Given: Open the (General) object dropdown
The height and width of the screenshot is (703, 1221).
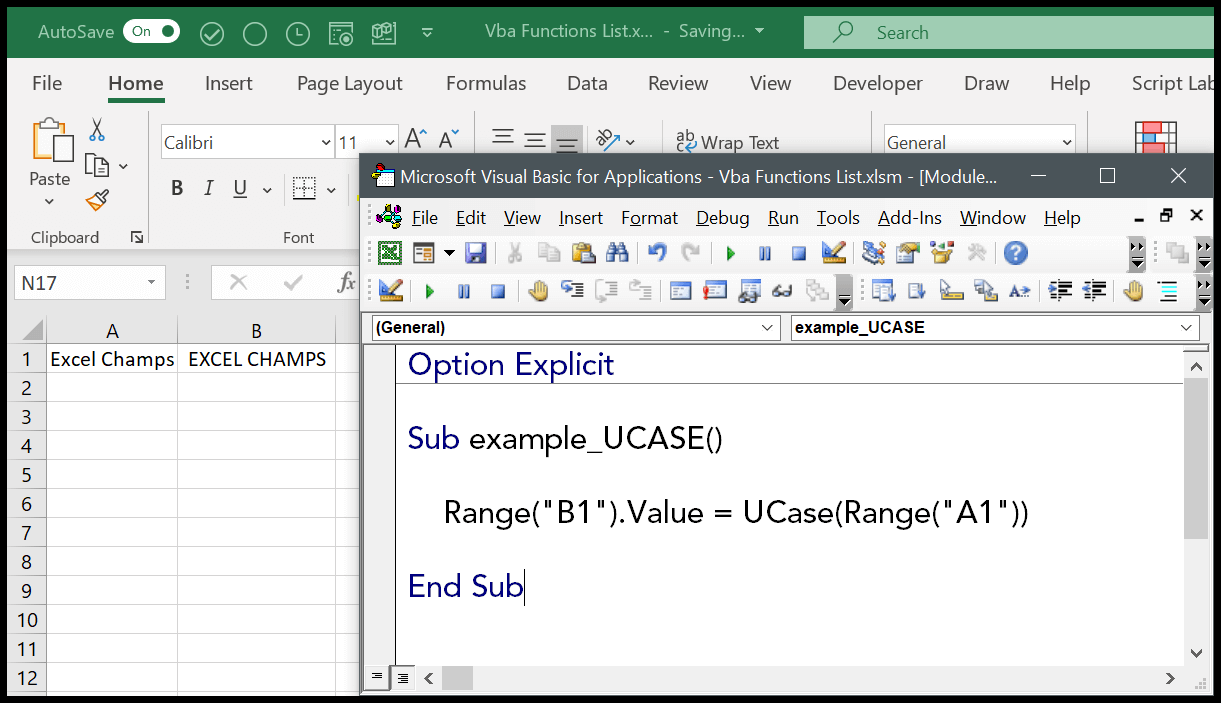Looking at the screenshot, I should pyautogui.click(x=770, y=327).
